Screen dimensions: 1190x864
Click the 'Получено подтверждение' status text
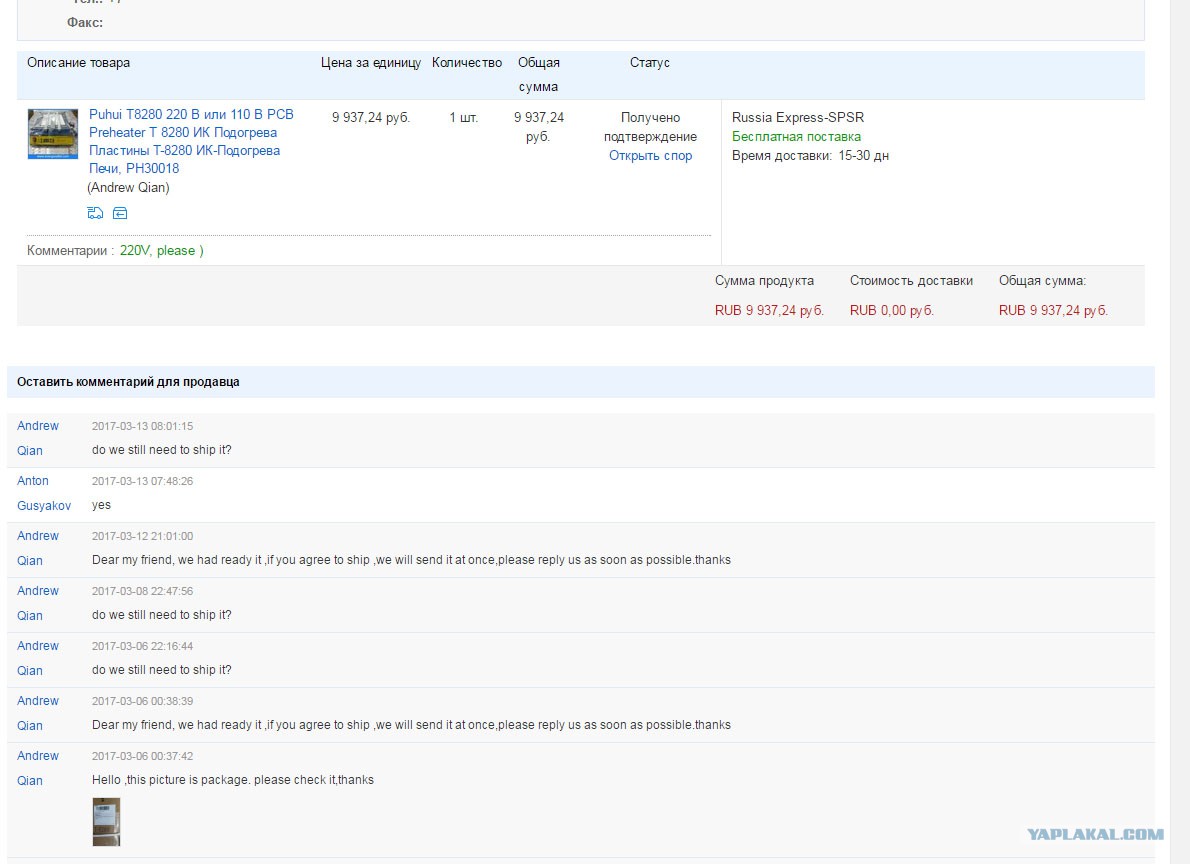[x=650, y=127]
